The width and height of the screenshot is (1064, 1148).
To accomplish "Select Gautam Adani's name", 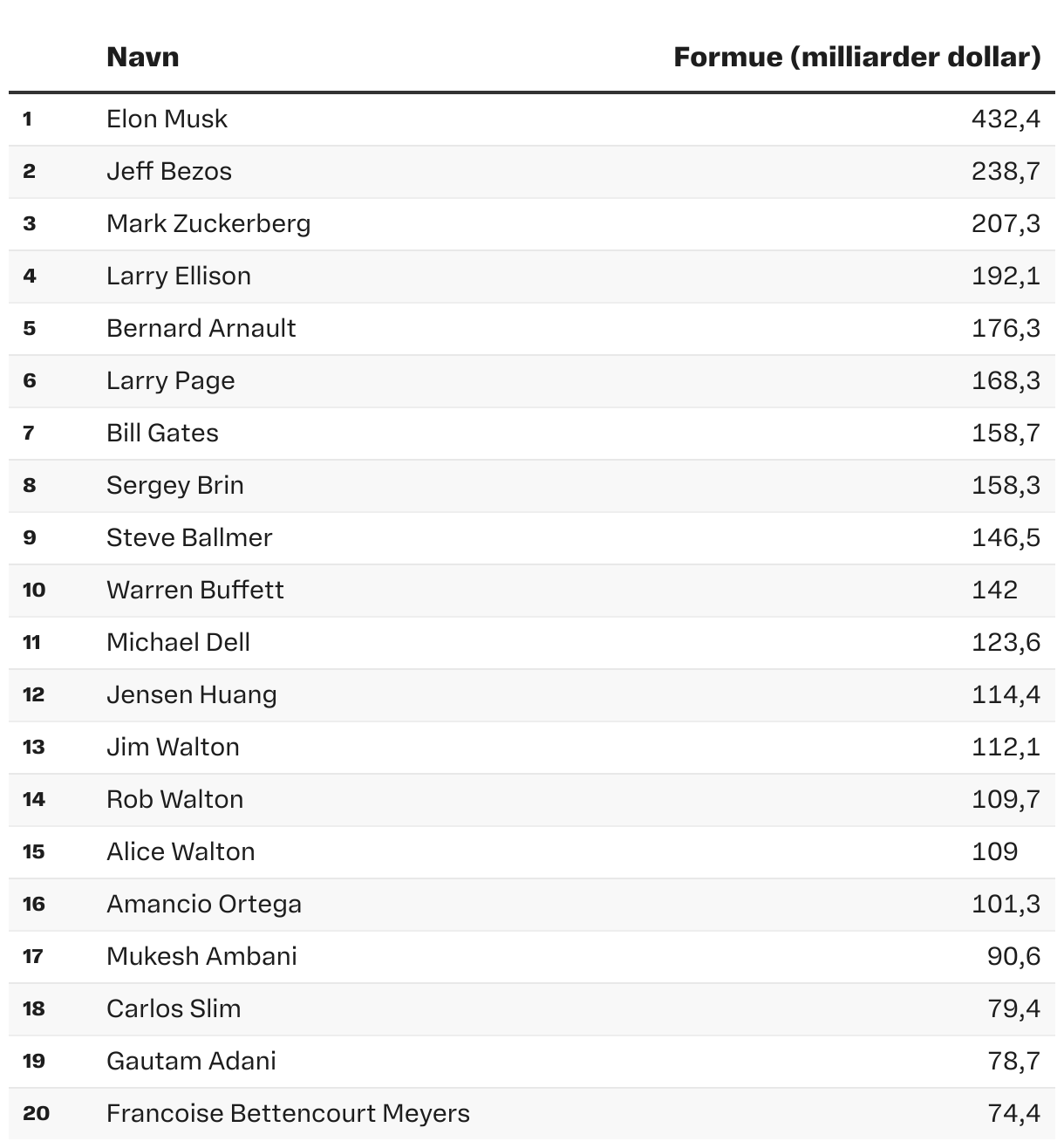I will [191, 1061].
